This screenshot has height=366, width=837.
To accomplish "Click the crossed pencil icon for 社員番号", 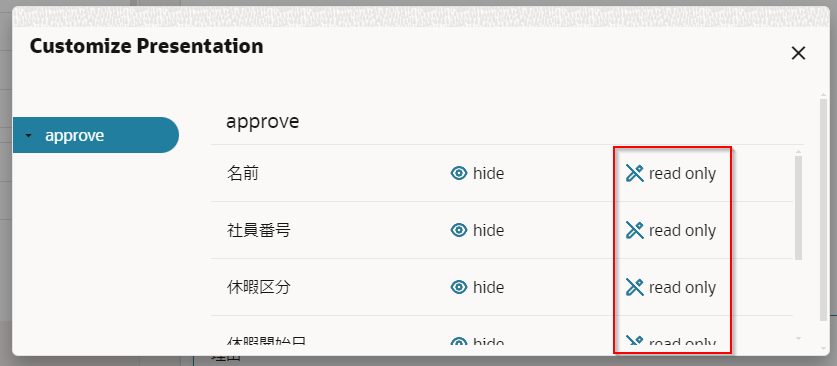I will [634, 230].
